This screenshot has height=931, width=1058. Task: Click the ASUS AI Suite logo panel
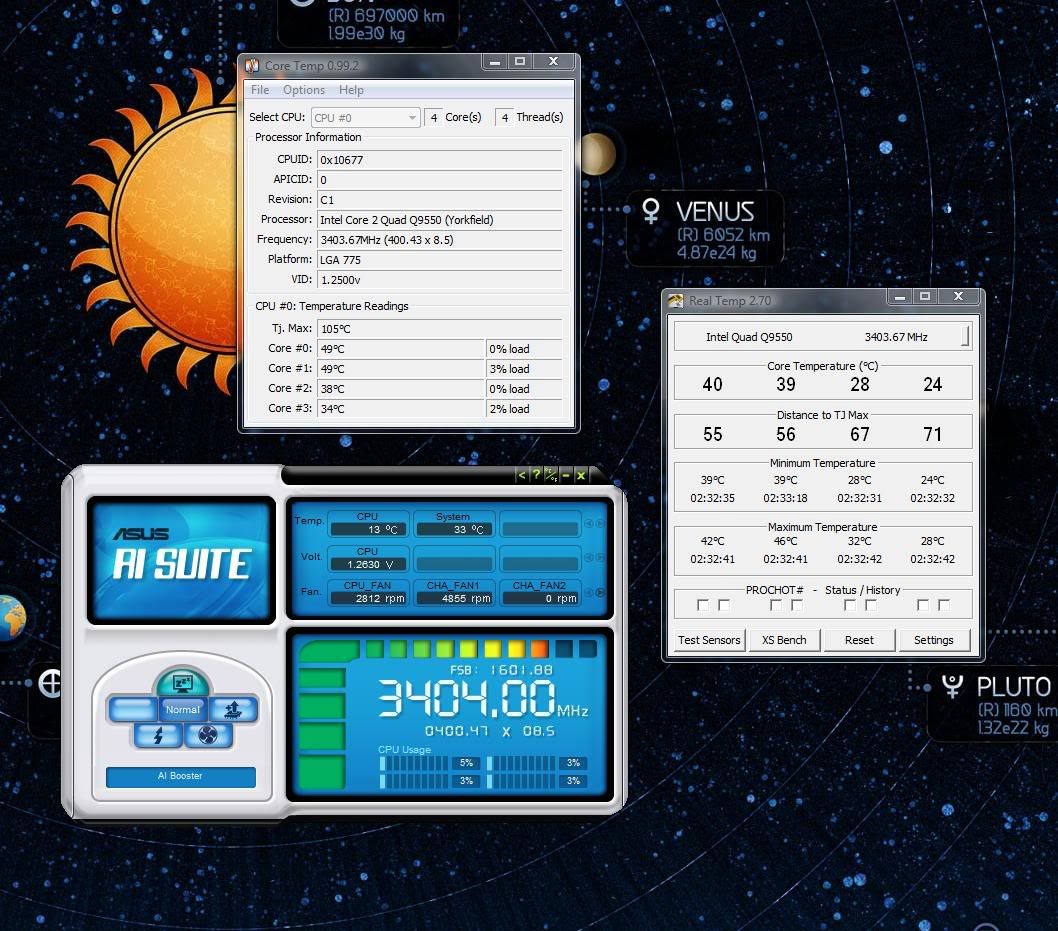pos(181,560)
